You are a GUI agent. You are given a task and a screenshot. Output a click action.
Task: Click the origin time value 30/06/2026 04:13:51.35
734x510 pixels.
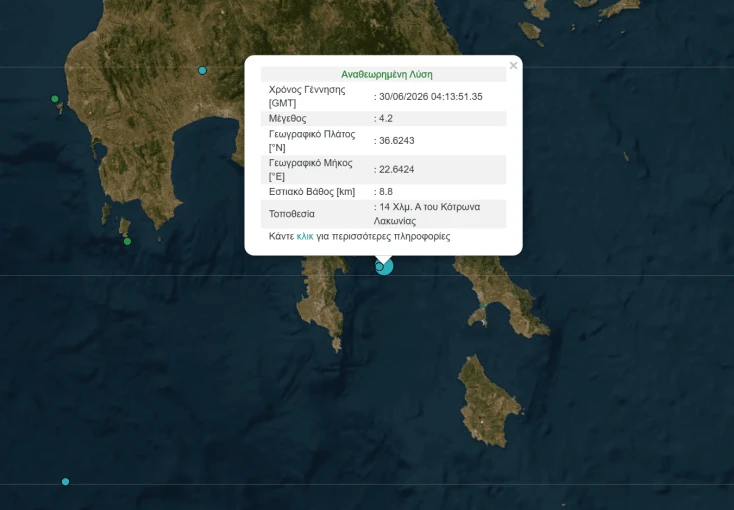(431, 96)
